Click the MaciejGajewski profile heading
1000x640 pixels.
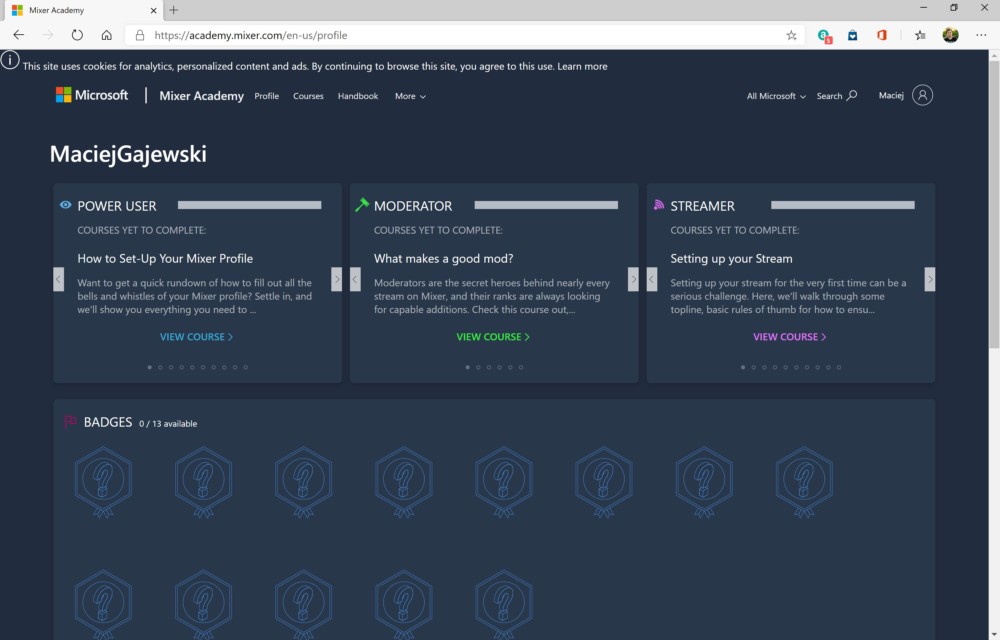[128, 154]
